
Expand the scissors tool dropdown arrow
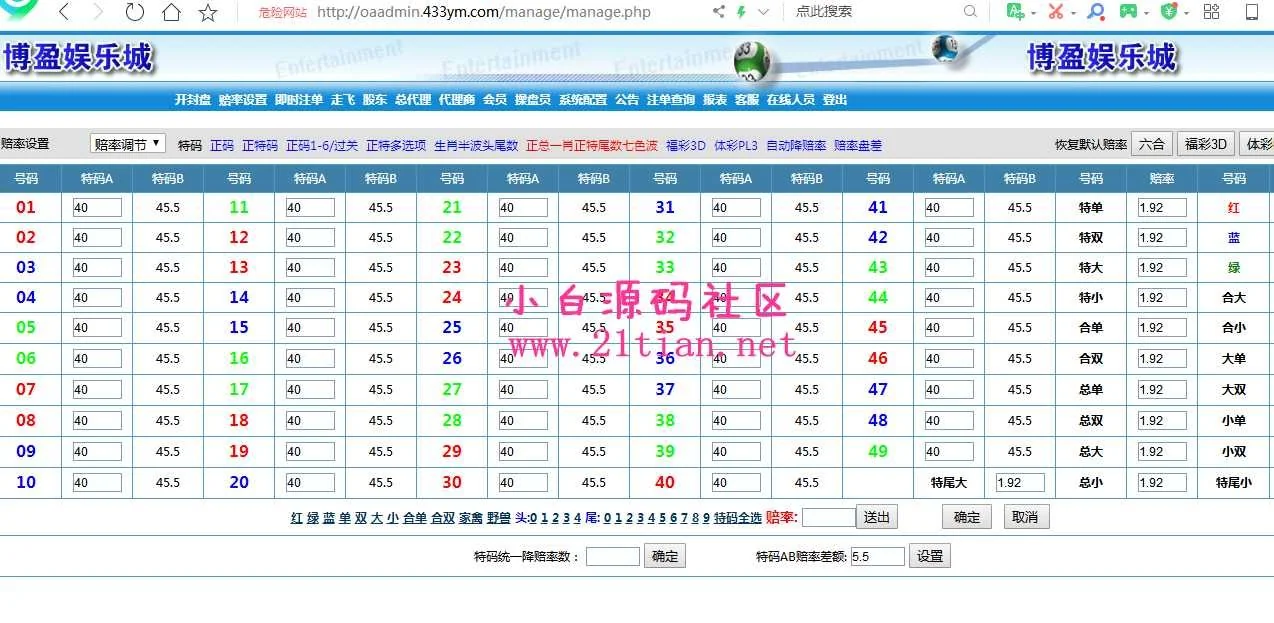coord(1073,13)
